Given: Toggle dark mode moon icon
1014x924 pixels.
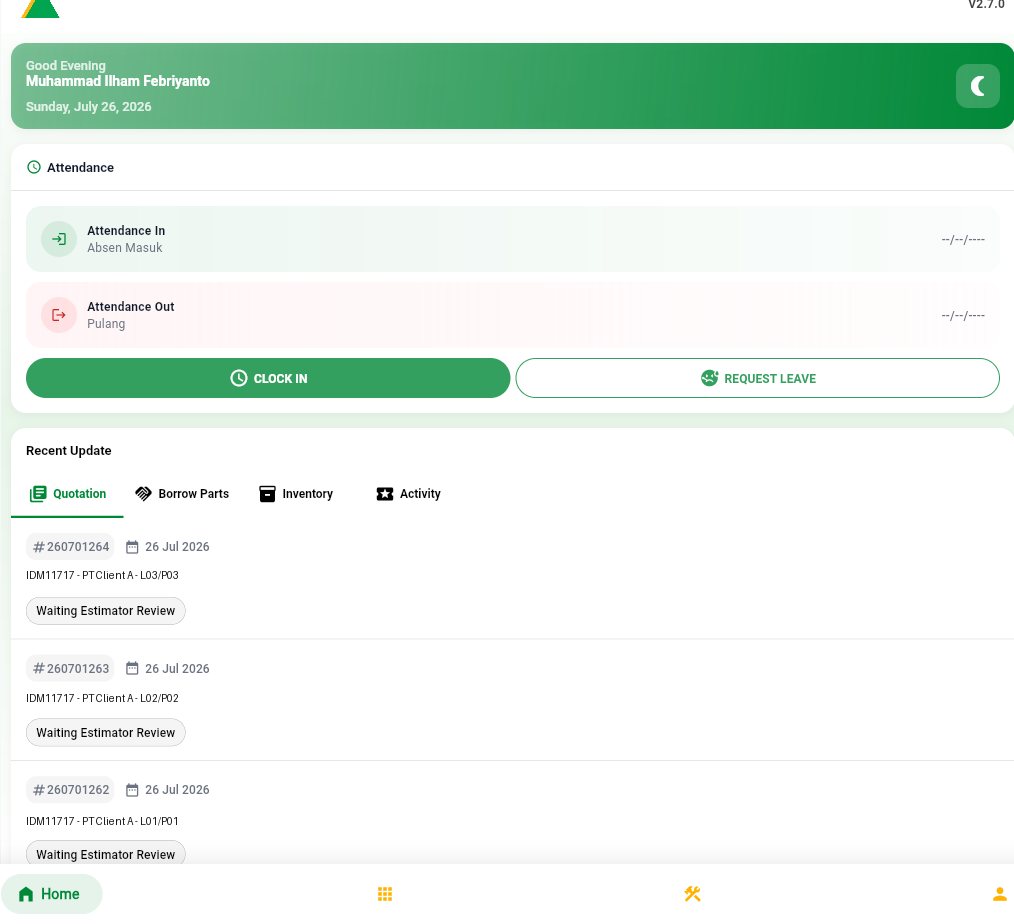Looking at the screenshot, I should tap(977, 86).
